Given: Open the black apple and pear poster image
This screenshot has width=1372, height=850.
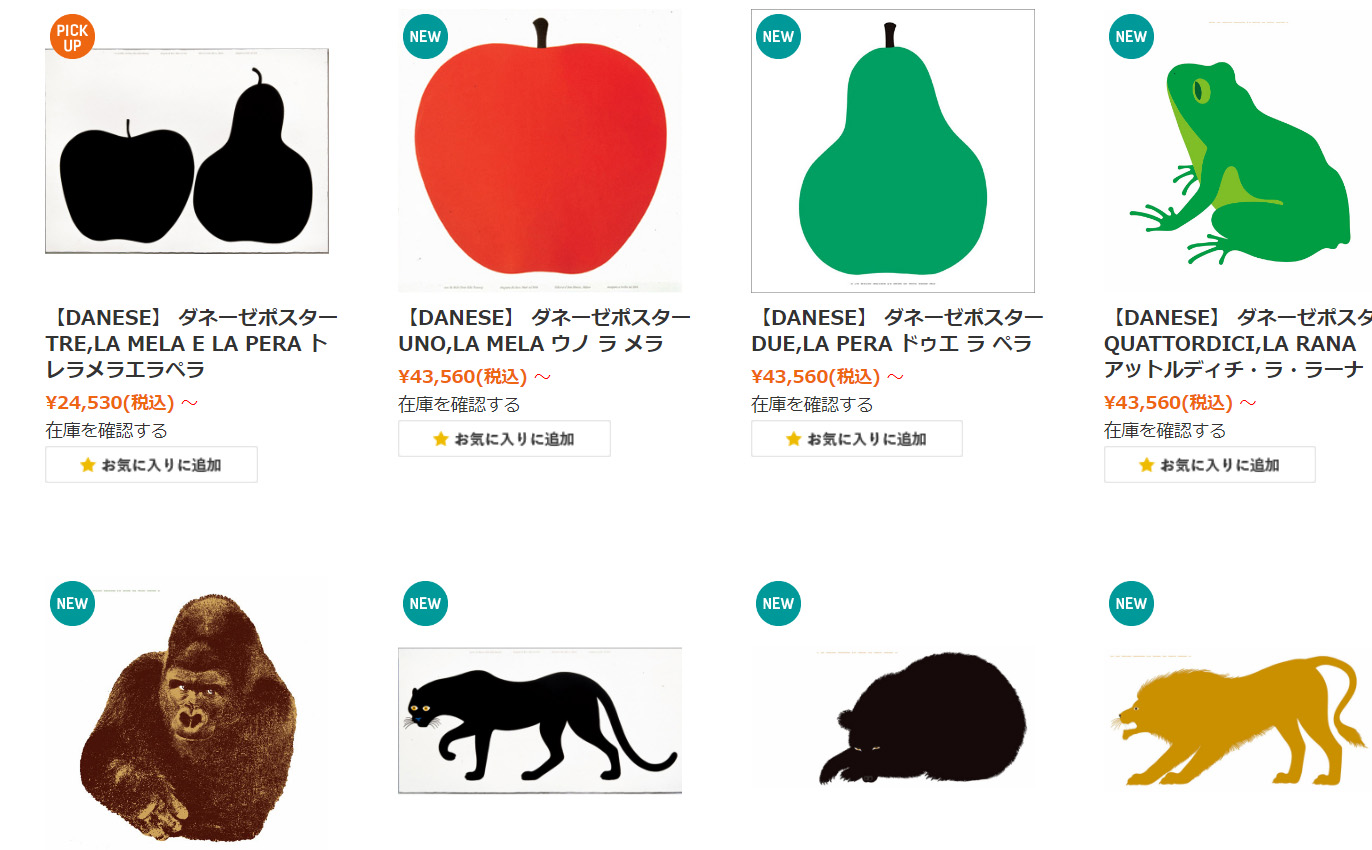Looking at the screenshot, I should point(187,151).
